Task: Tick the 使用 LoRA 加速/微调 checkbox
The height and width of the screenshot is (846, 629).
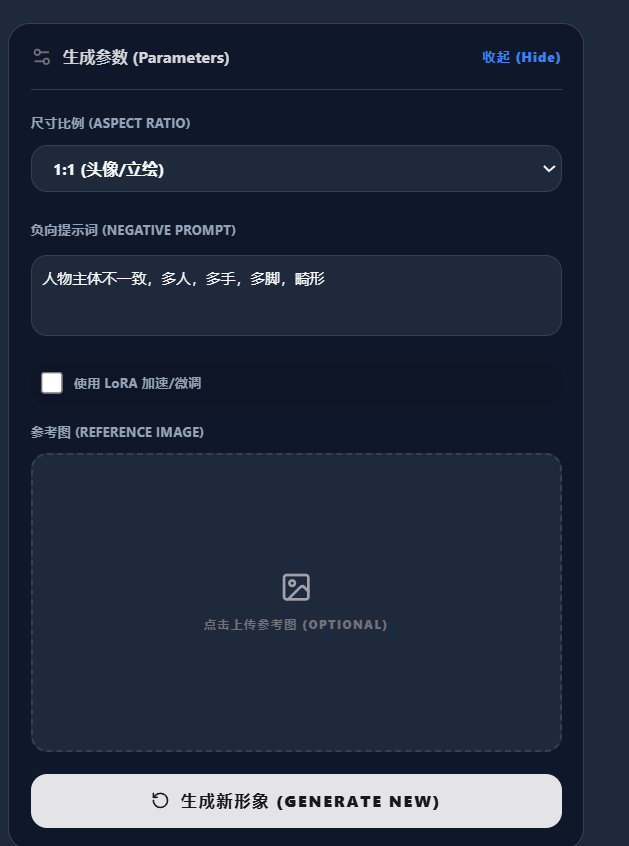Action: [52, 383]
